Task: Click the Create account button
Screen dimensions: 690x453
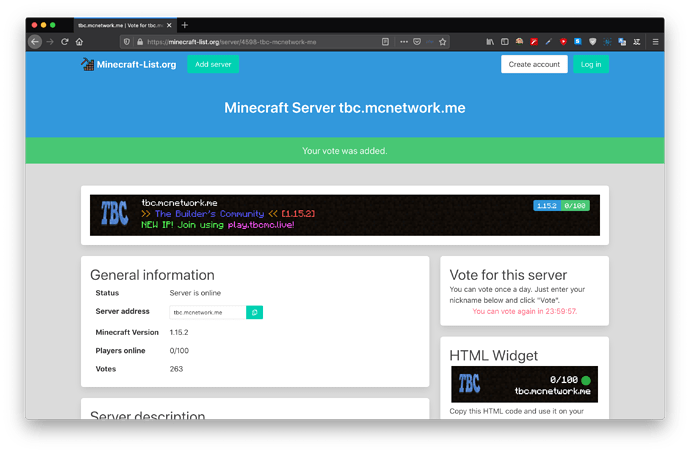Action: (x=534, y=64)
